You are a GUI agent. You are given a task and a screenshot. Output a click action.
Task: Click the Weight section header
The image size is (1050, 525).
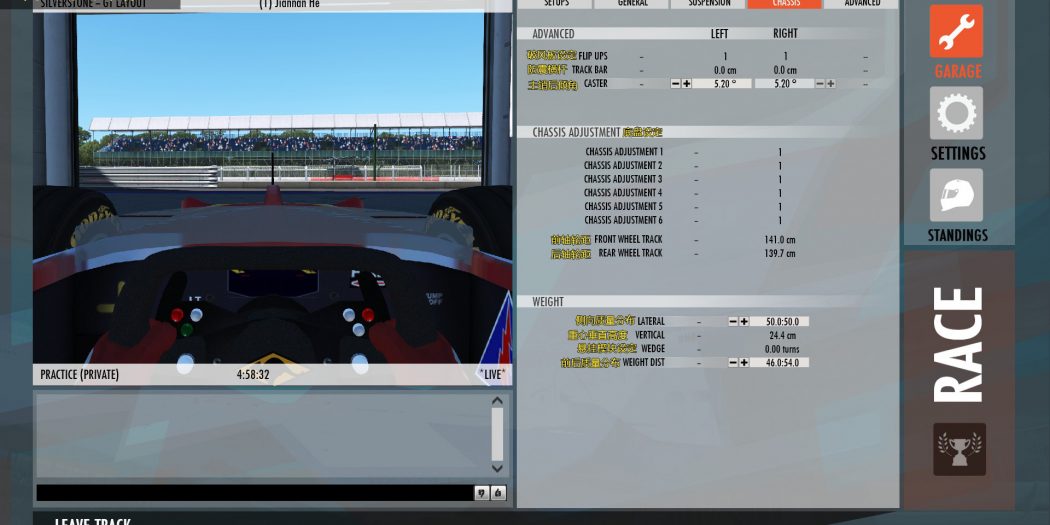548,302
